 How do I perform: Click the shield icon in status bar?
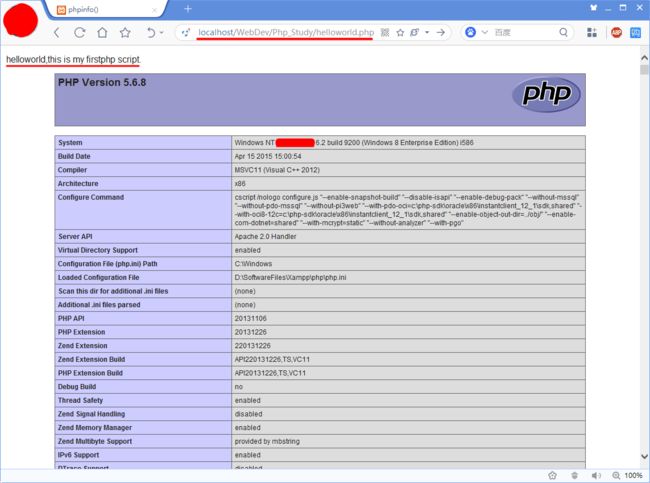point(575,475)
